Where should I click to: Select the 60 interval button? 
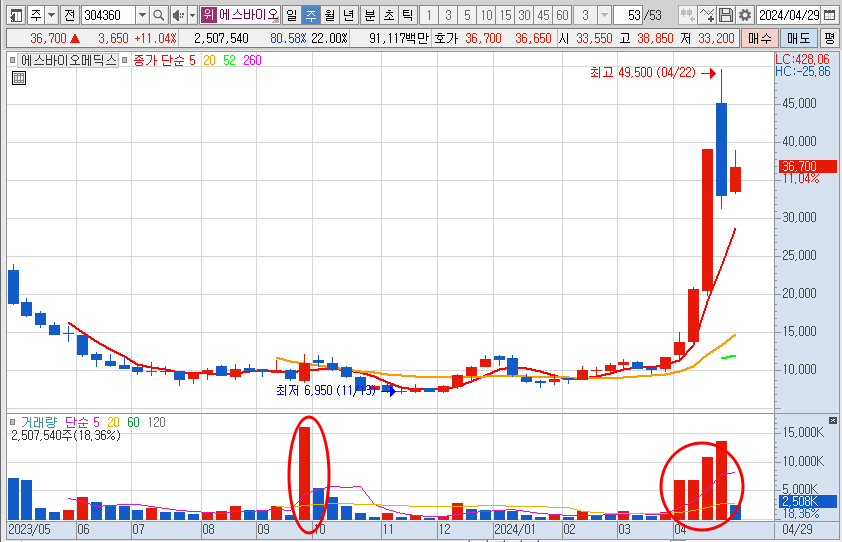coord(562,15)
